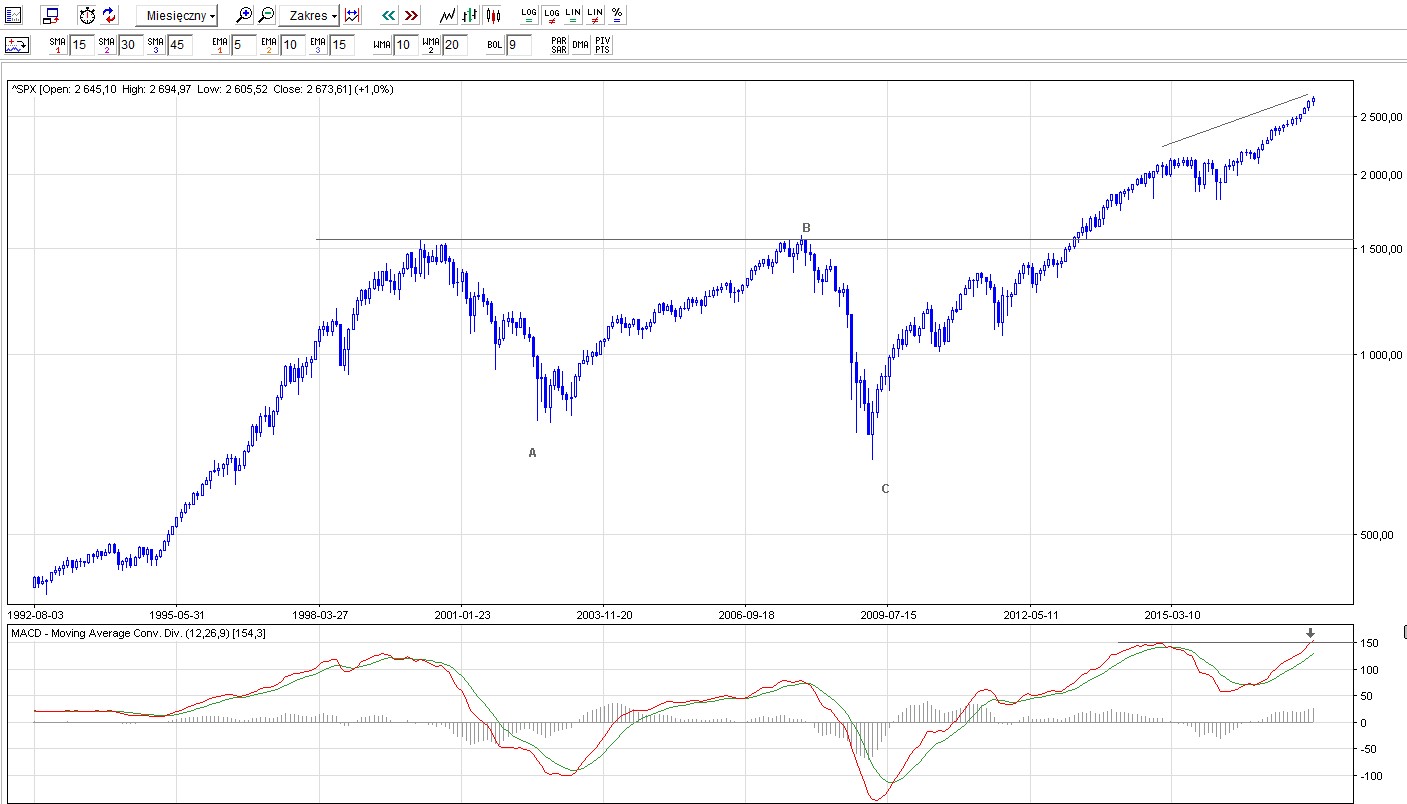Click the chart list icon in the toolbar
Image resolution: width=1407 pixels, height=804 pixels.
point(13,15)
